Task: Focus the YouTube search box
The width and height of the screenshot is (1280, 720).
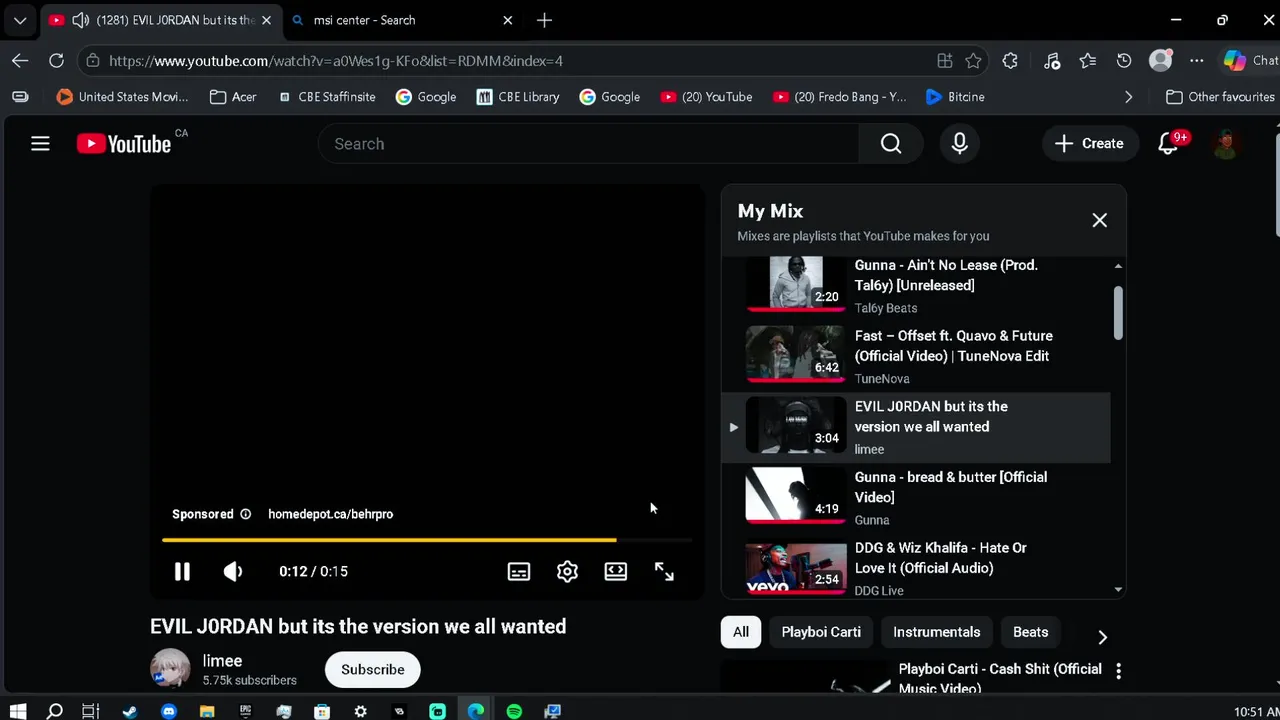Action: [x=588, y=144]
